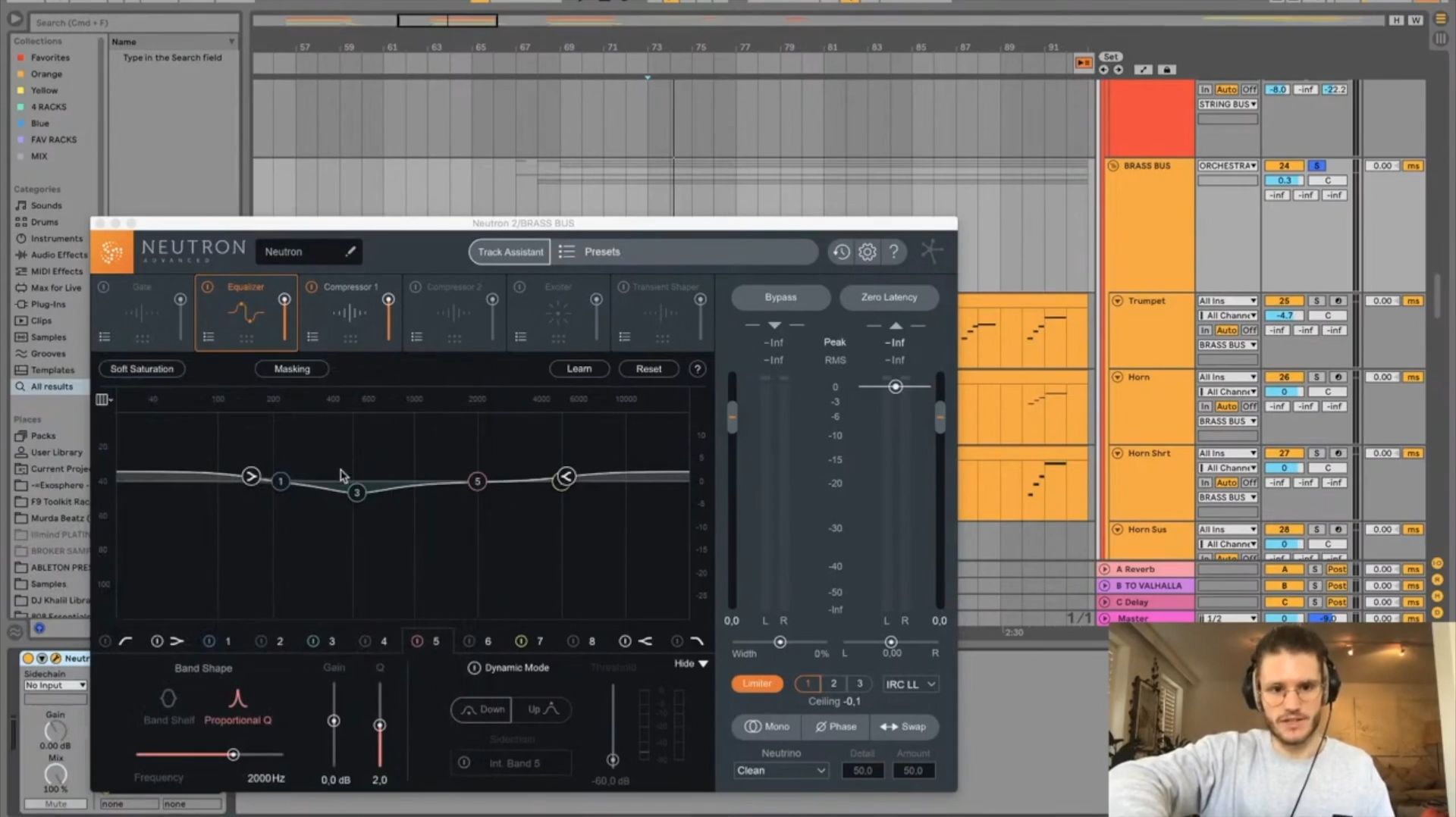Open Trumpet track All Ins input dropdown
Viewport: 1456px width, 817px height.
[x=1228, y=301]
